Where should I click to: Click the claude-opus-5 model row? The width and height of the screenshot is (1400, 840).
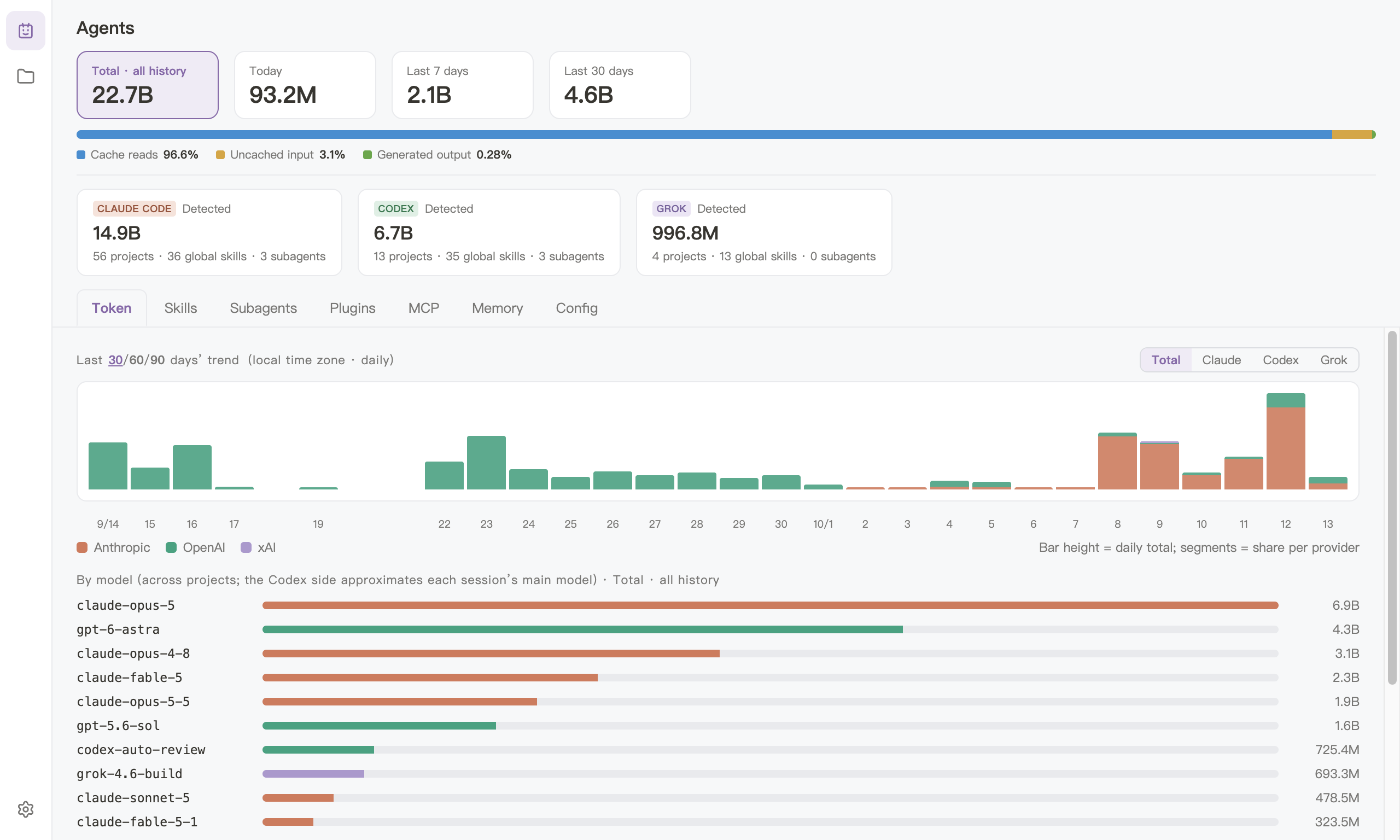[717, 605]
